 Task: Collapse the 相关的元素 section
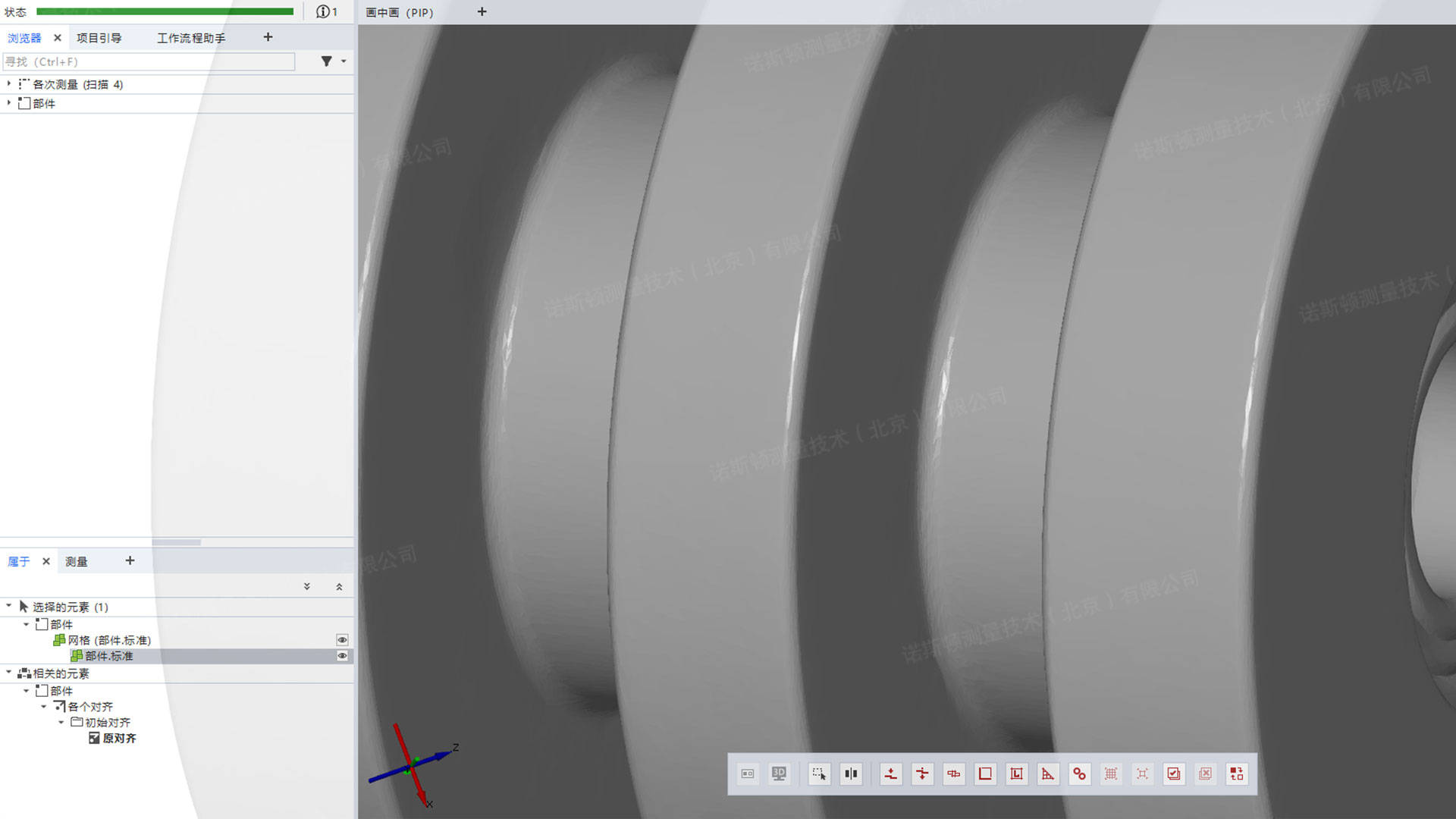pyautogui.click(x=9, y=672)
